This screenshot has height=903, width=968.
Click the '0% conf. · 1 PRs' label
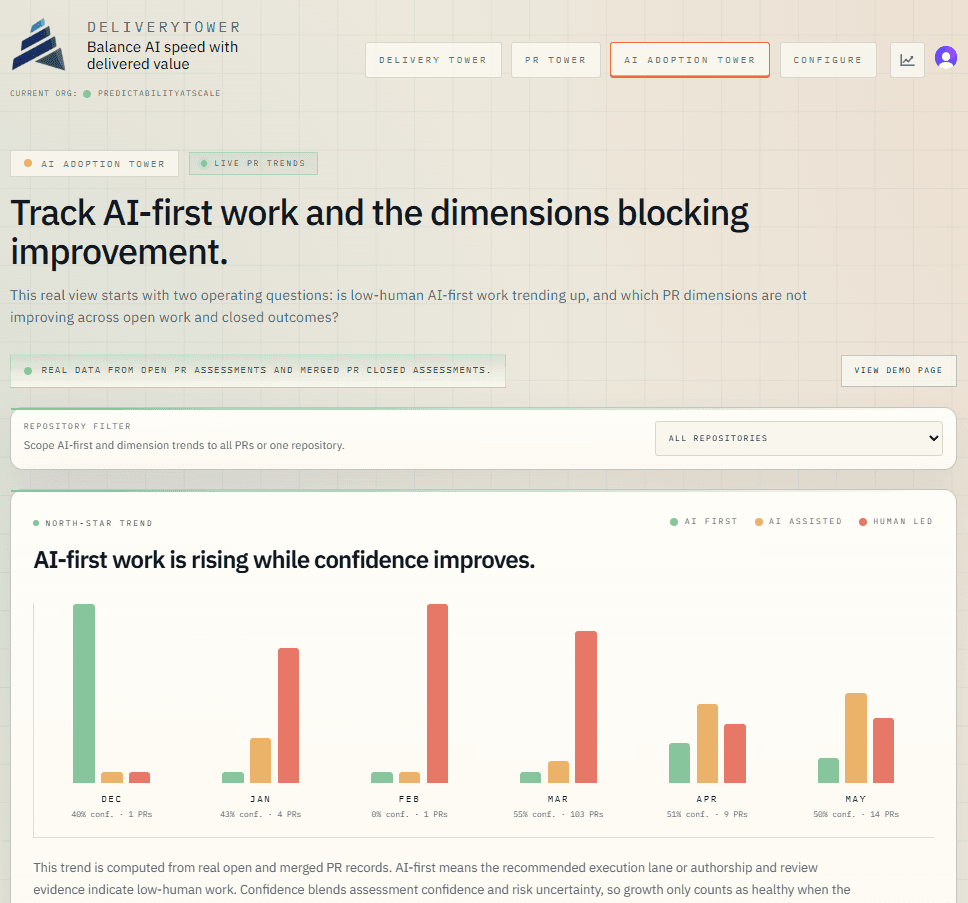(409, 814)
